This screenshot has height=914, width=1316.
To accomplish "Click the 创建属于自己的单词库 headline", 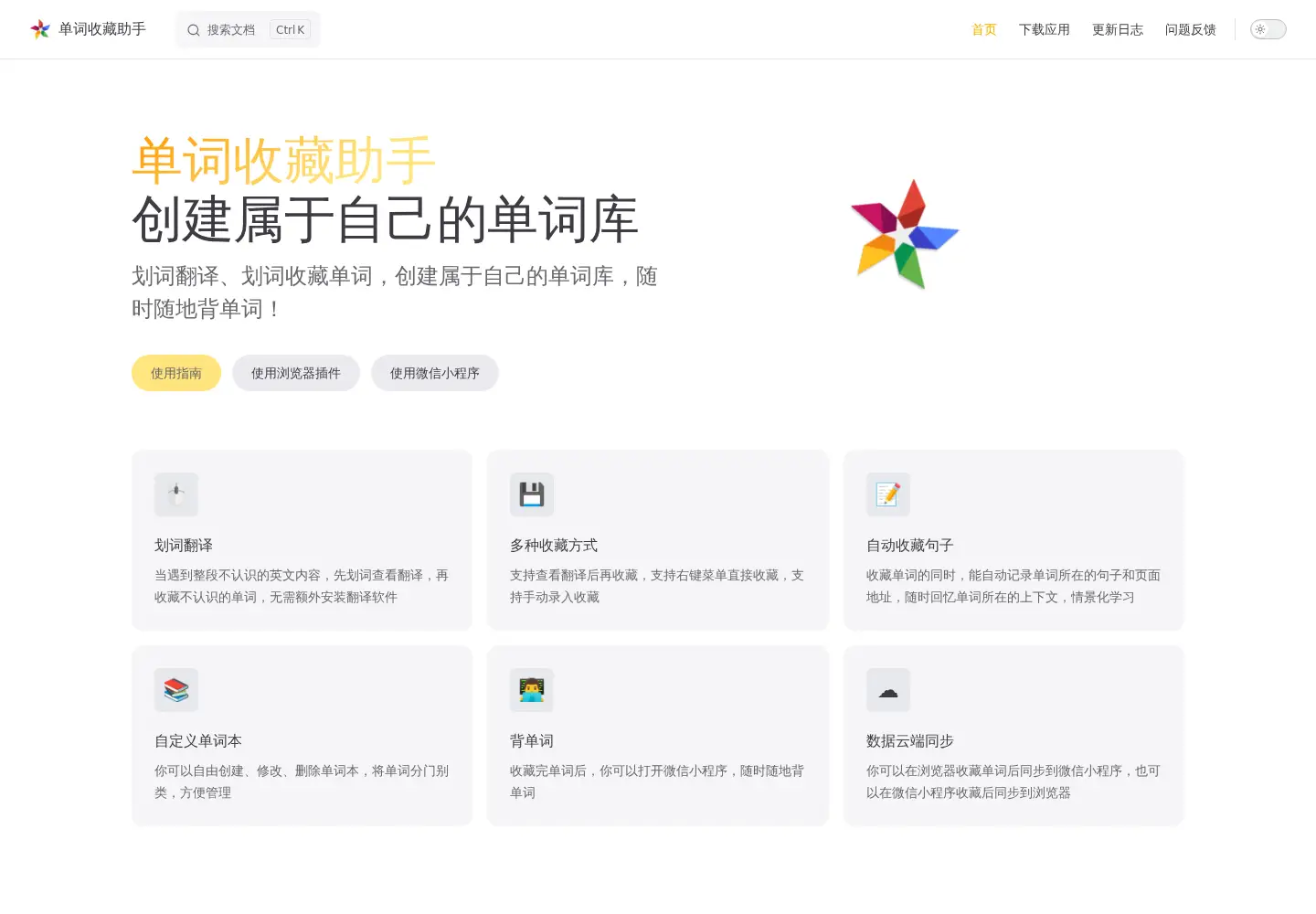I will (x=385, y=219).
